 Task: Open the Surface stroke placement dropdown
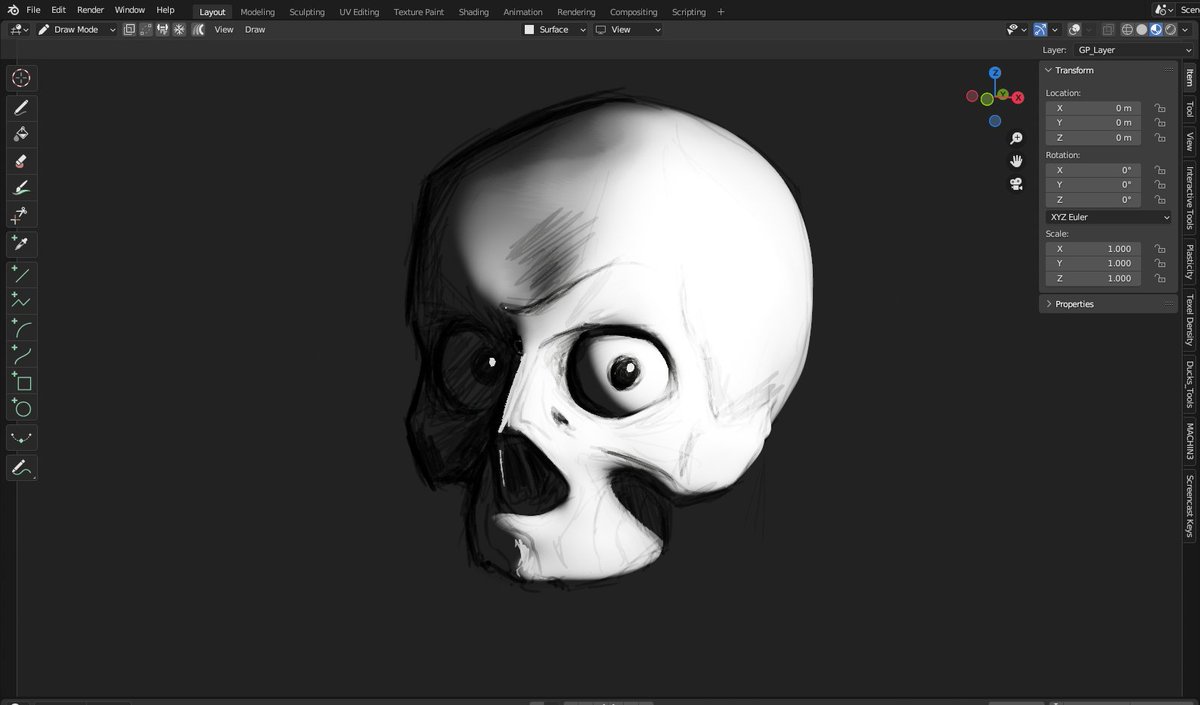553,30
